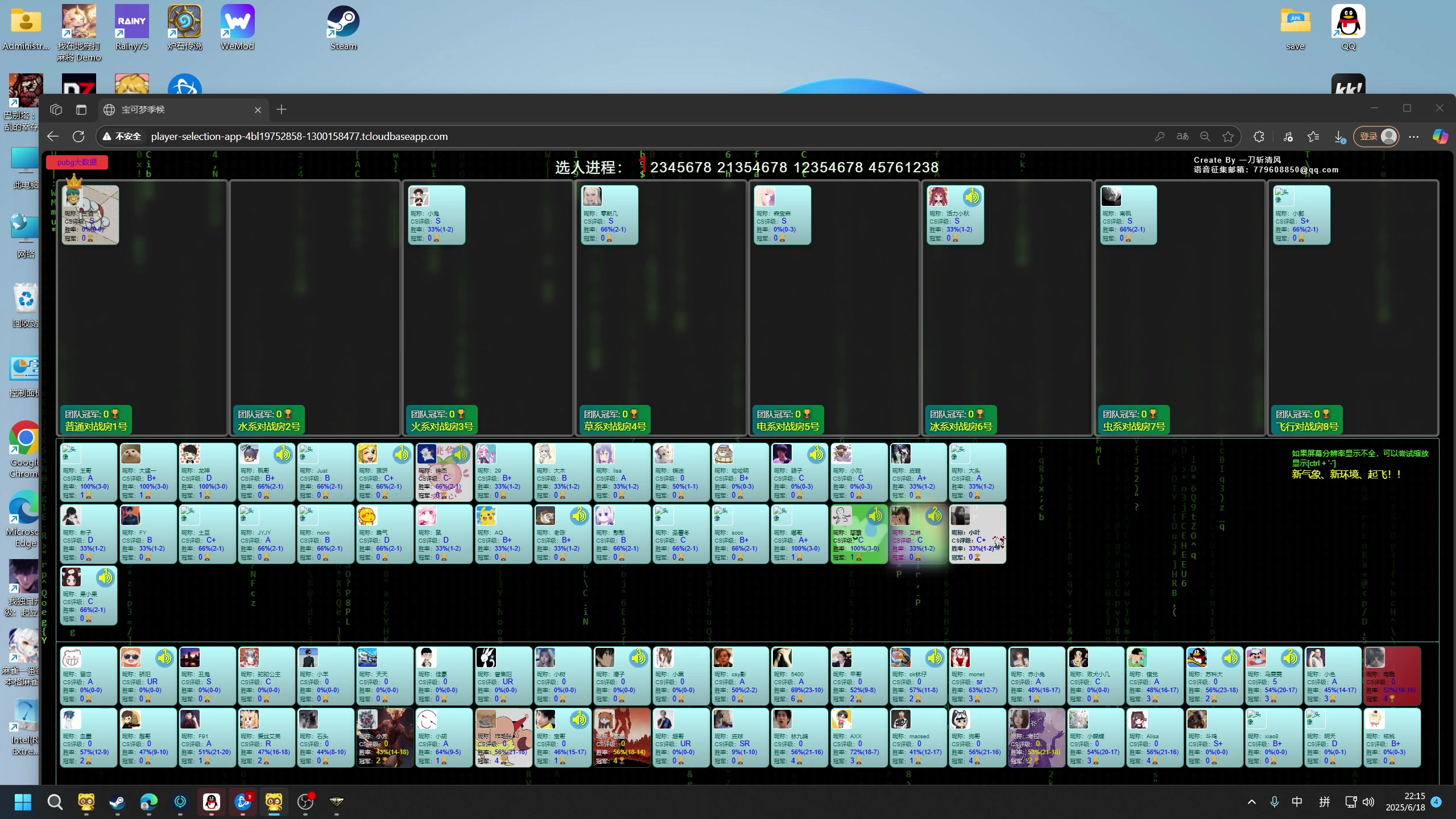This screenshot has height=819, width=1456.
Task: Select captain card 零斯几 in room 4
Action: pyautogui.click(x=609, y=215)
